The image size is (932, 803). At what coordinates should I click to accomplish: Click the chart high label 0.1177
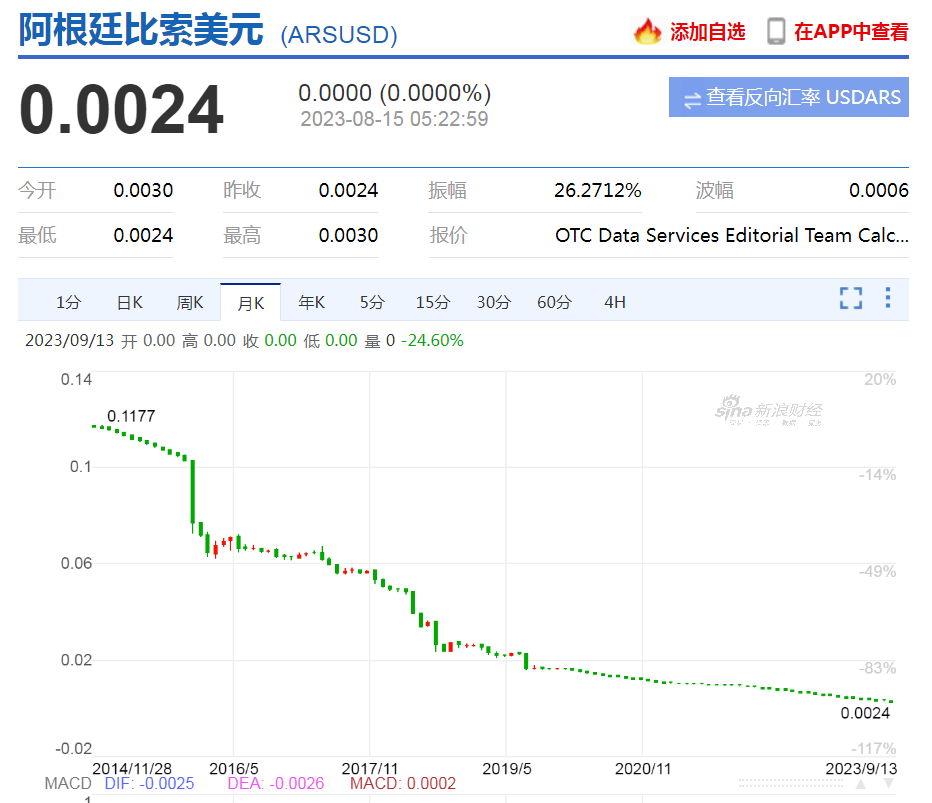(131, 416)
